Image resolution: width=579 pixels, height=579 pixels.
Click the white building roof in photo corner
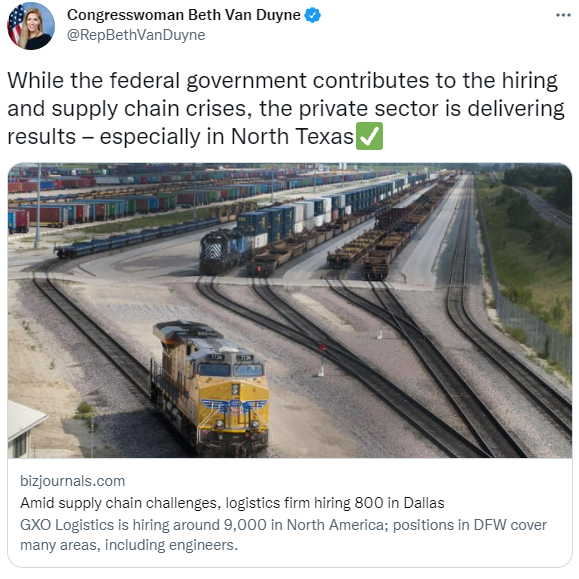(26, 417)
